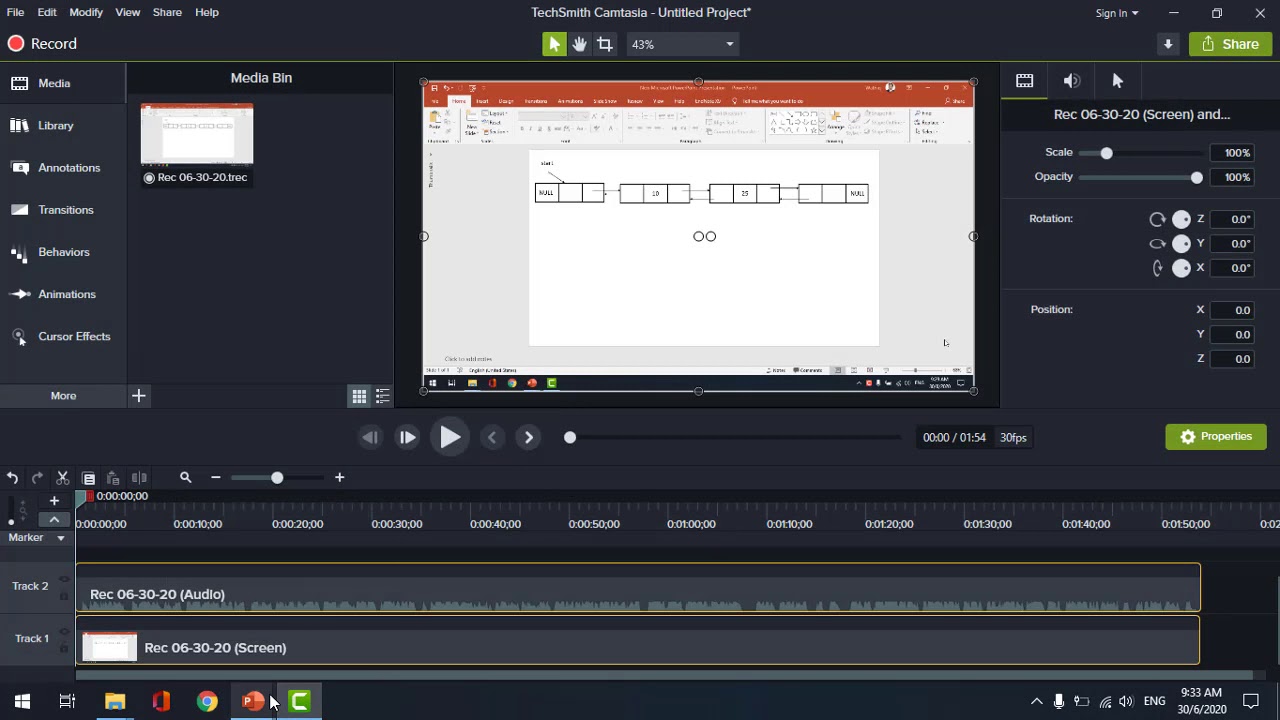Open the Cursor Effects tab

63,336
